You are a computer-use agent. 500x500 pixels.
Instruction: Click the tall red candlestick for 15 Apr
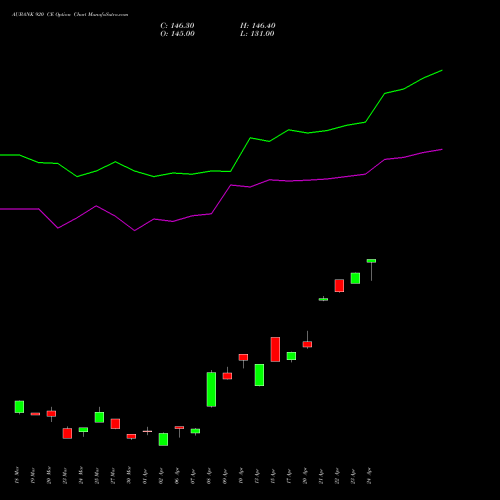(x=275, y=349)
